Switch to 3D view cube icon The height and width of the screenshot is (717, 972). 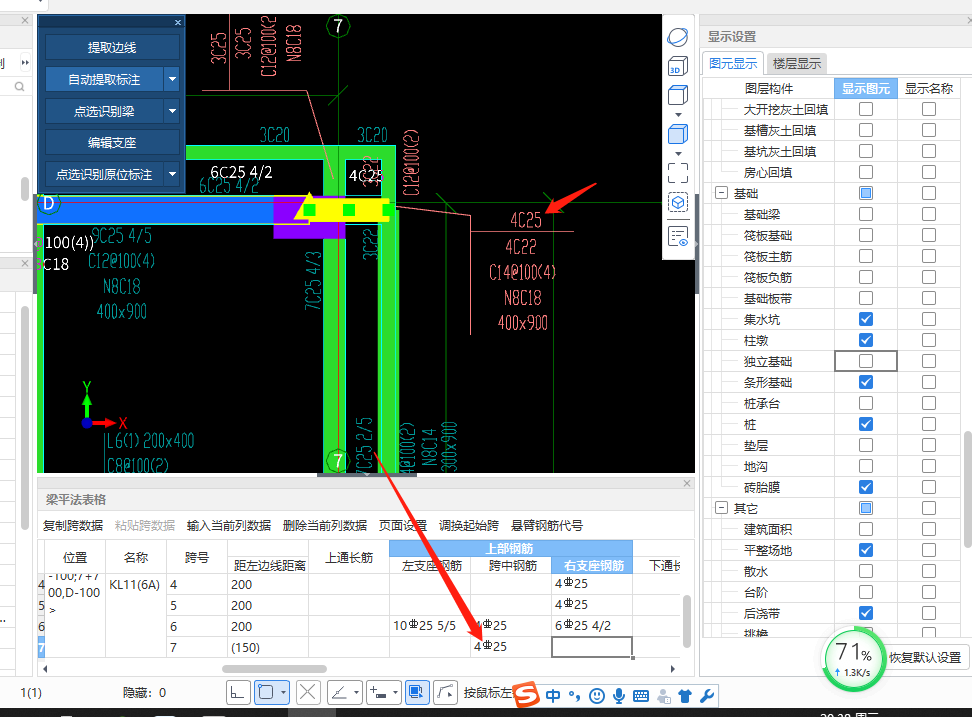(x=678, y=66)
